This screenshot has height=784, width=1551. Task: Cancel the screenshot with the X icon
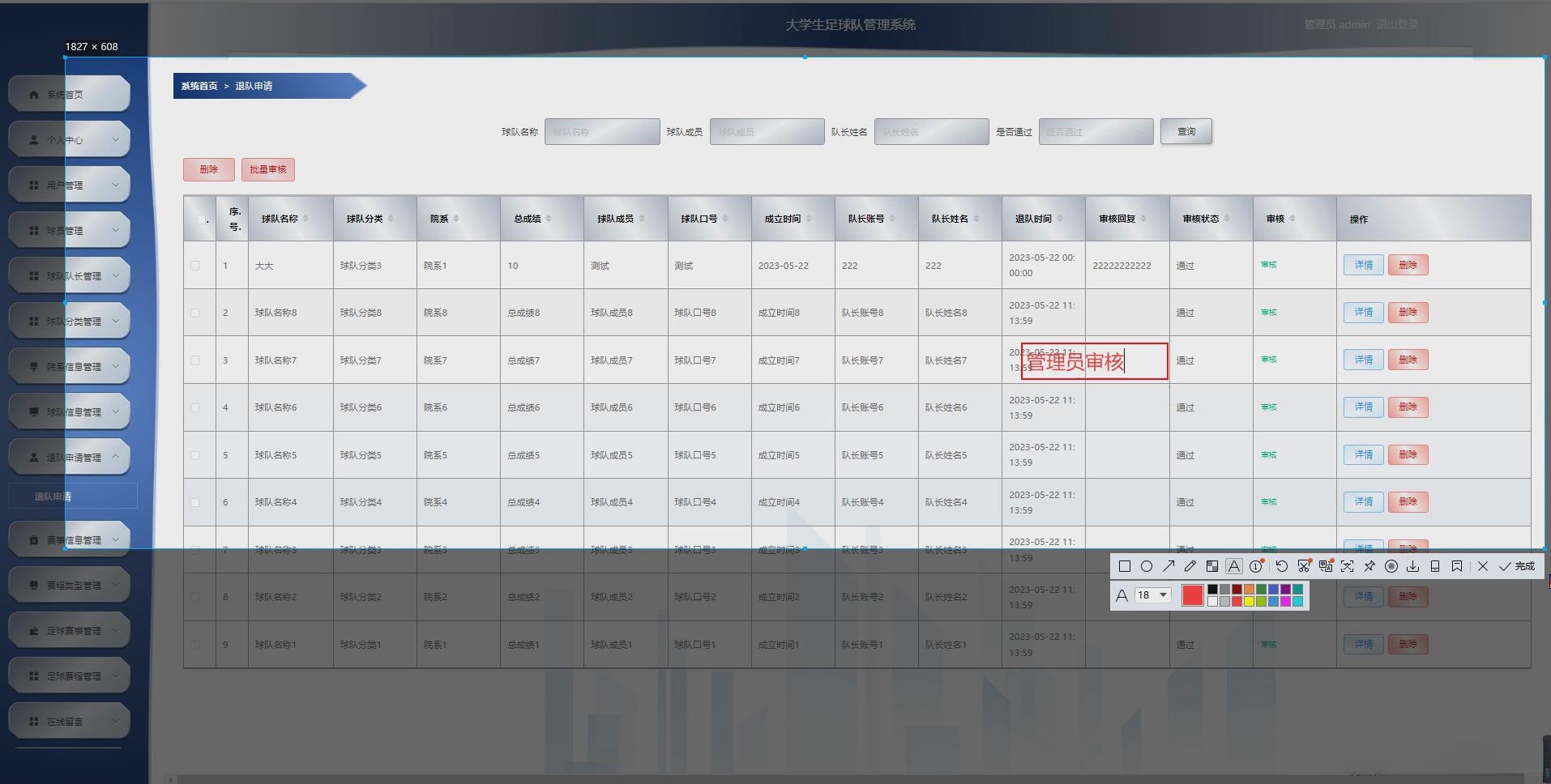1483,567
